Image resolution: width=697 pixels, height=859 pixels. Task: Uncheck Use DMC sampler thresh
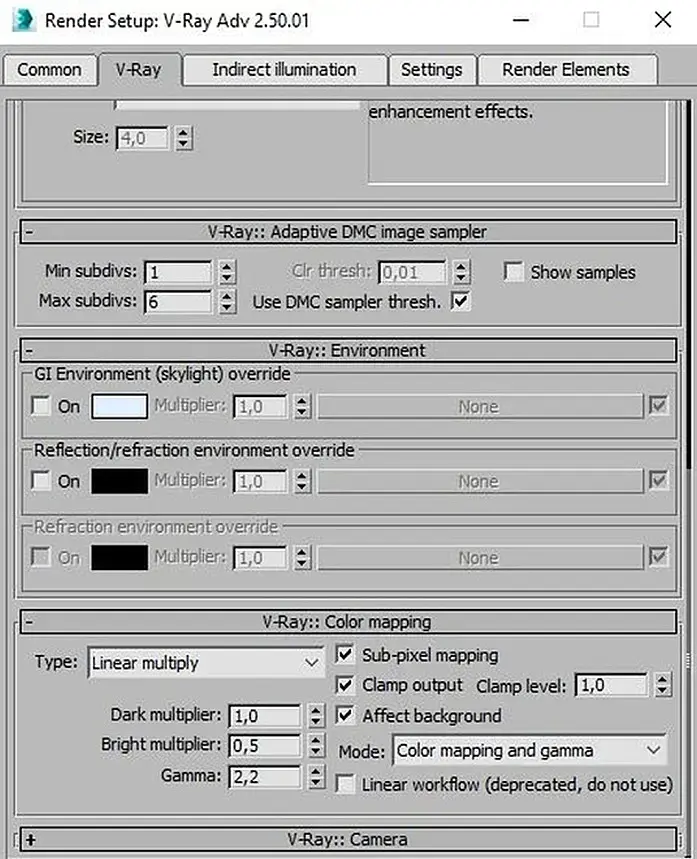coord(460,301)
